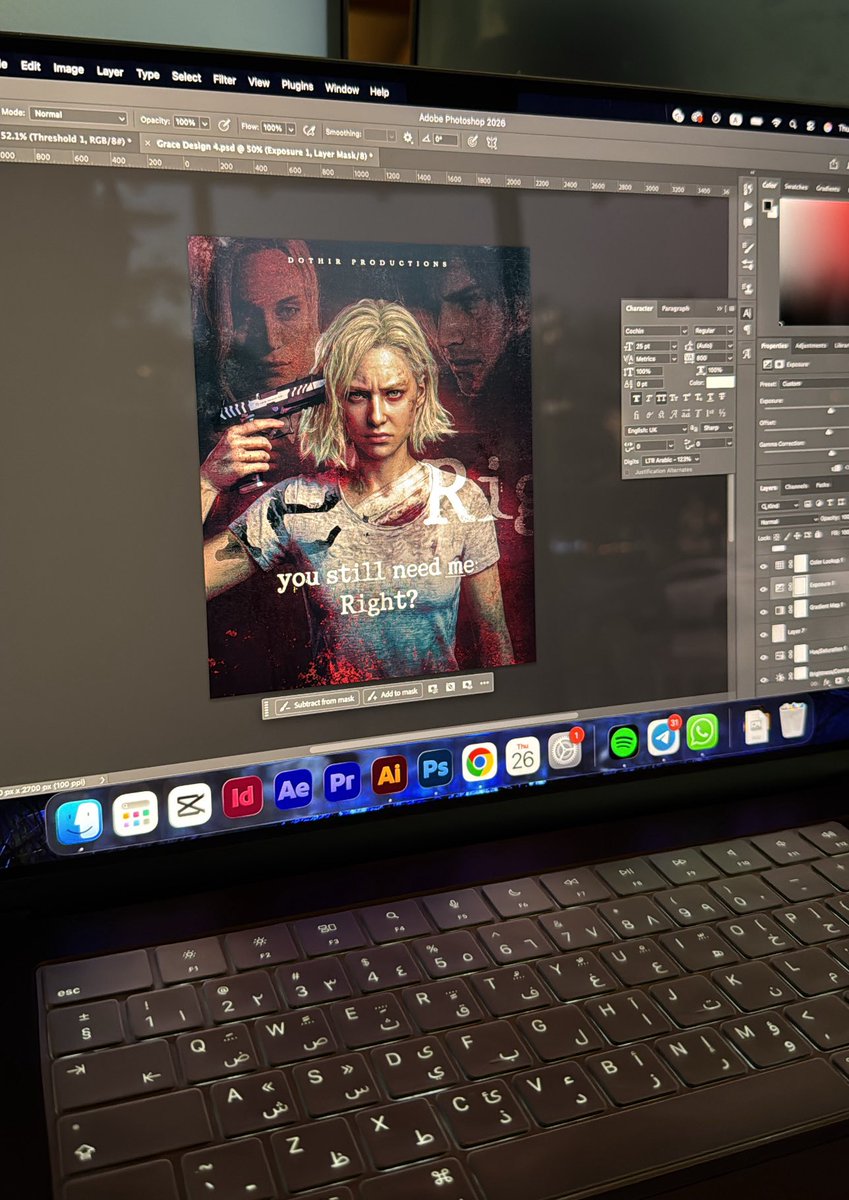Hide the Gradient Map 1 layer
This screenshot has width=849, height=1200.
(763, 612)
